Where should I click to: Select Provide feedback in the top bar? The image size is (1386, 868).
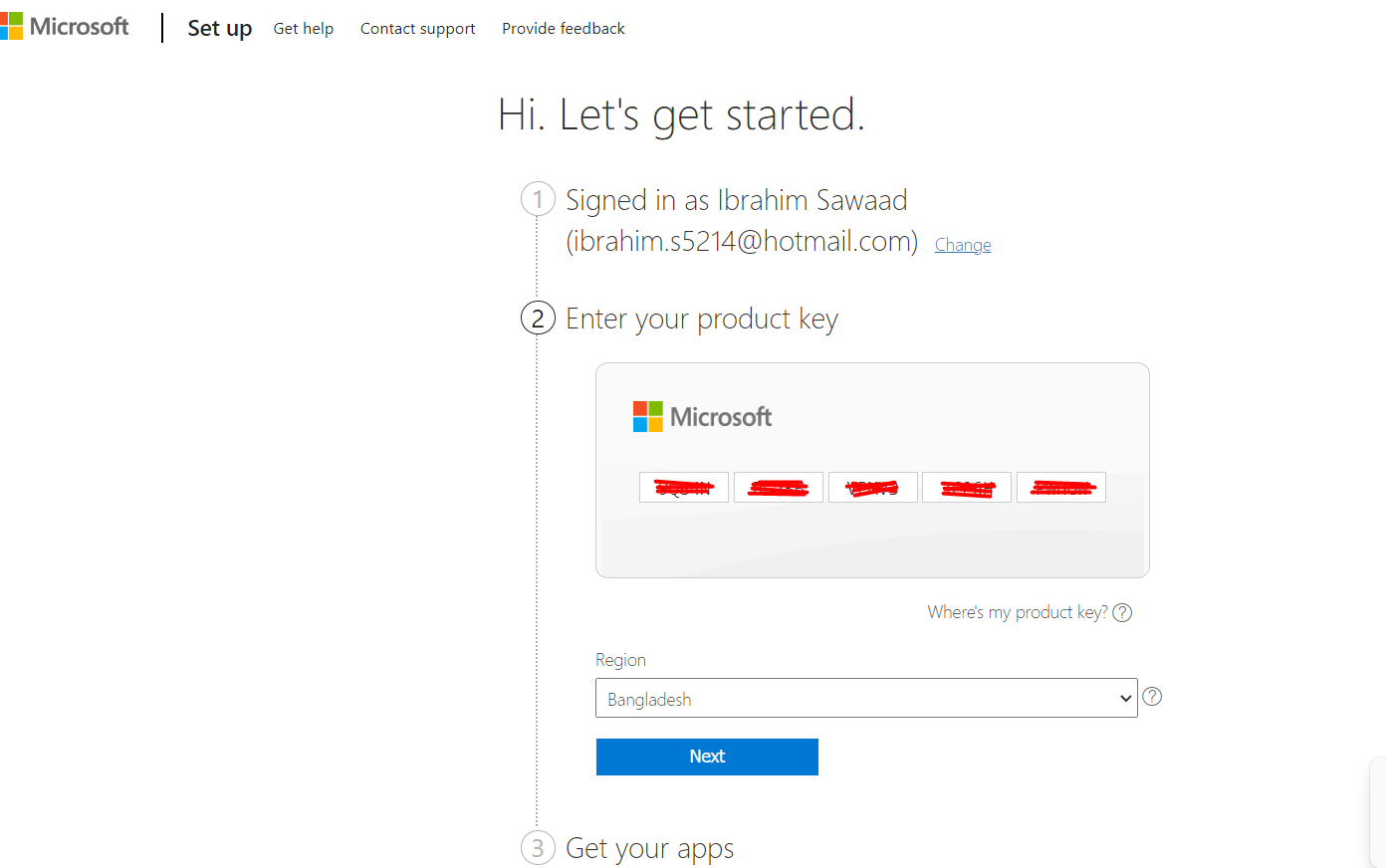click(x=563, y=29)
